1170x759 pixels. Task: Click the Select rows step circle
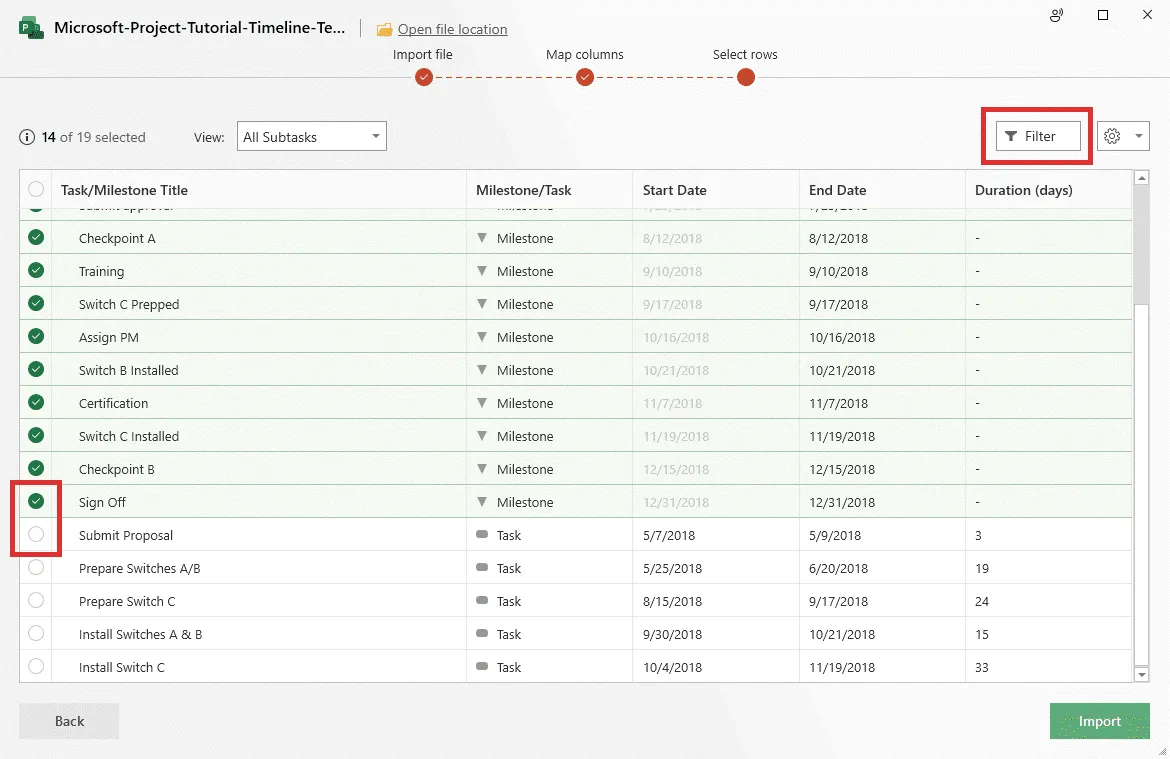coord(745,77)
